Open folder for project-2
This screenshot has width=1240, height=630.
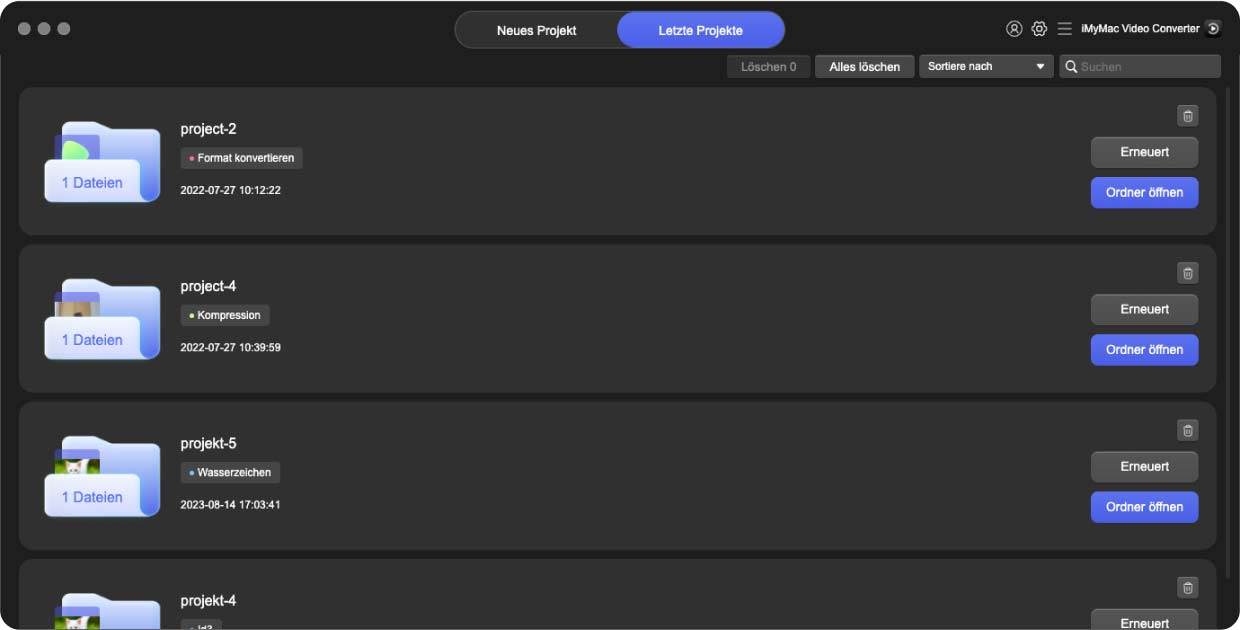click(1144, 192)
